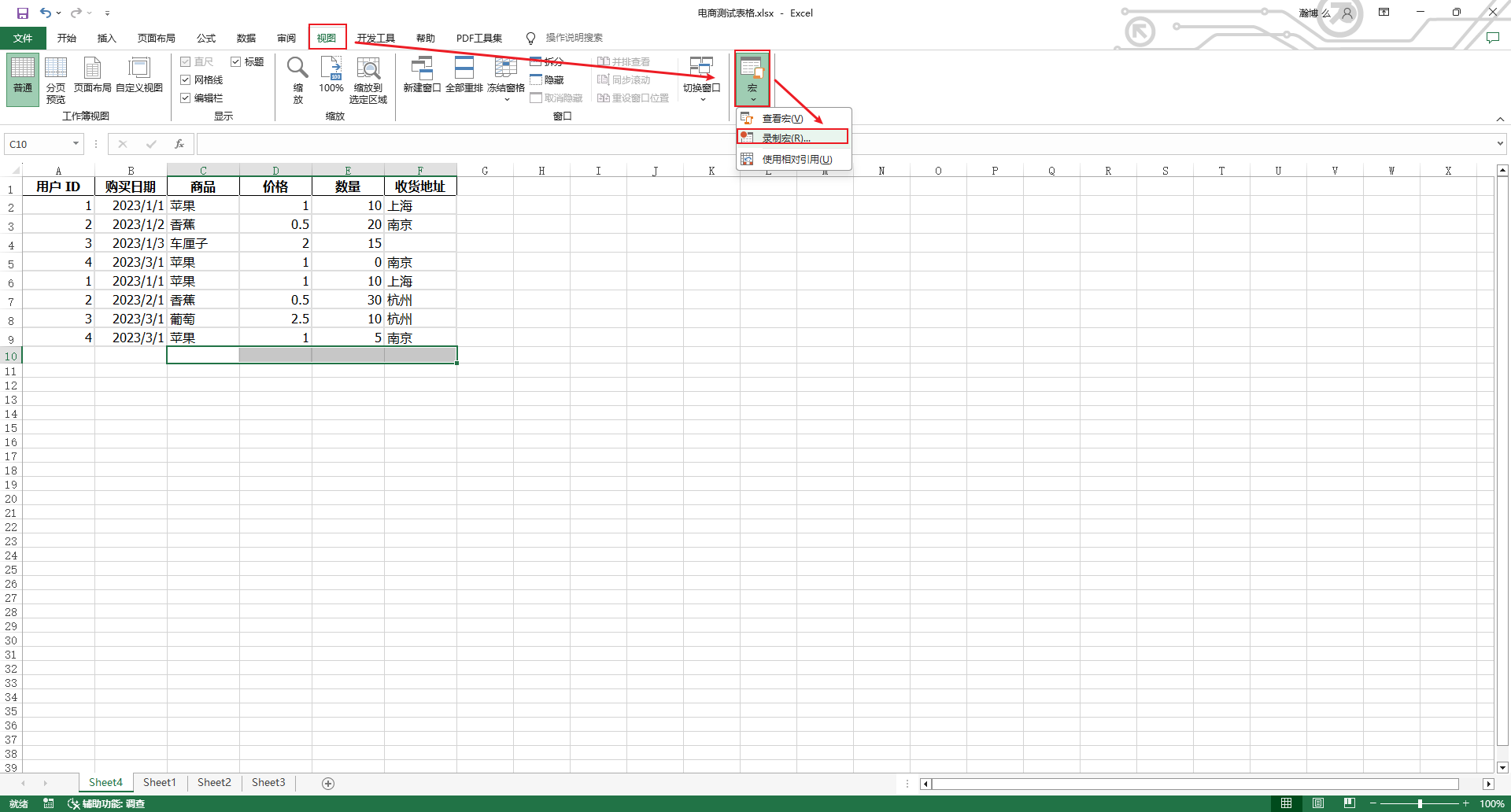Add a new sheet with plus icon
The width and height of the screenshot is (1511, 812).
tap(328, 783)
